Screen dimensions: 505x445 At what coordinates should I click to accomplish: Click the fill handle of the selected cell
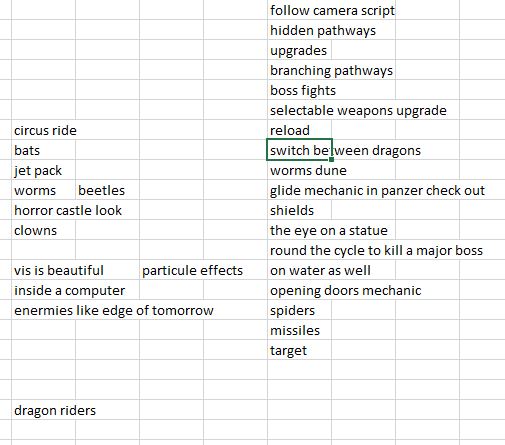click(331, 159)
